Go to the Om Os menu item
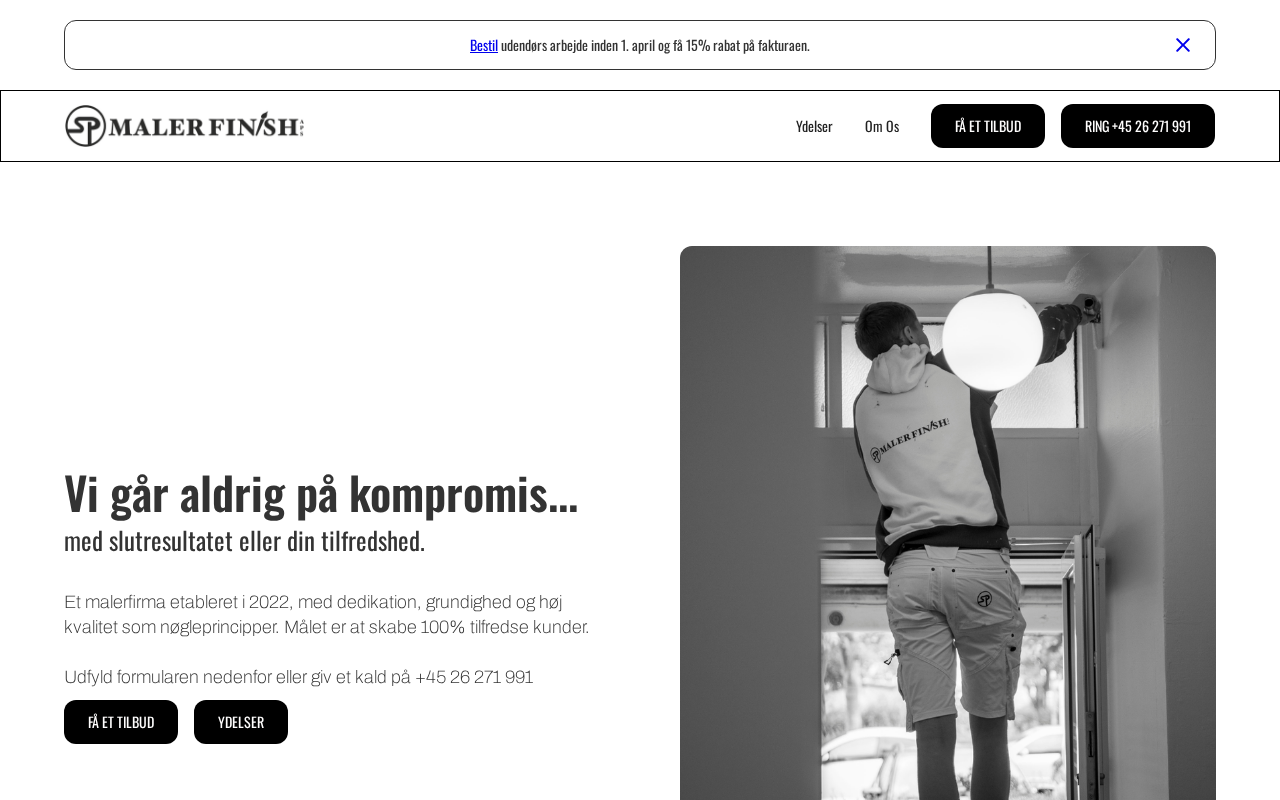This screenshot has height=800, width=1280. [882, 126]
